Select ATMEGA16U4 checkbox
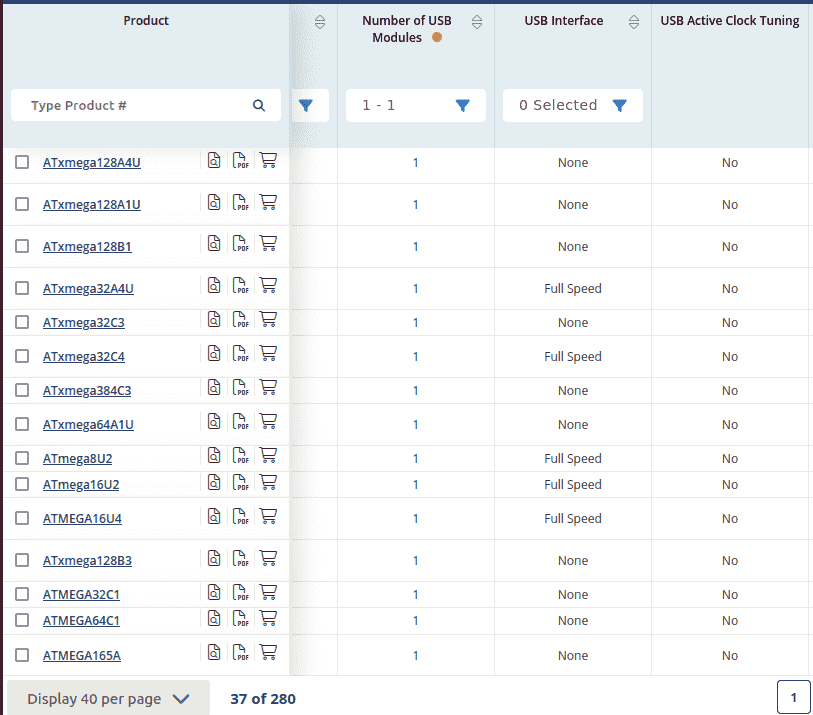 click(x=22, y=518)
